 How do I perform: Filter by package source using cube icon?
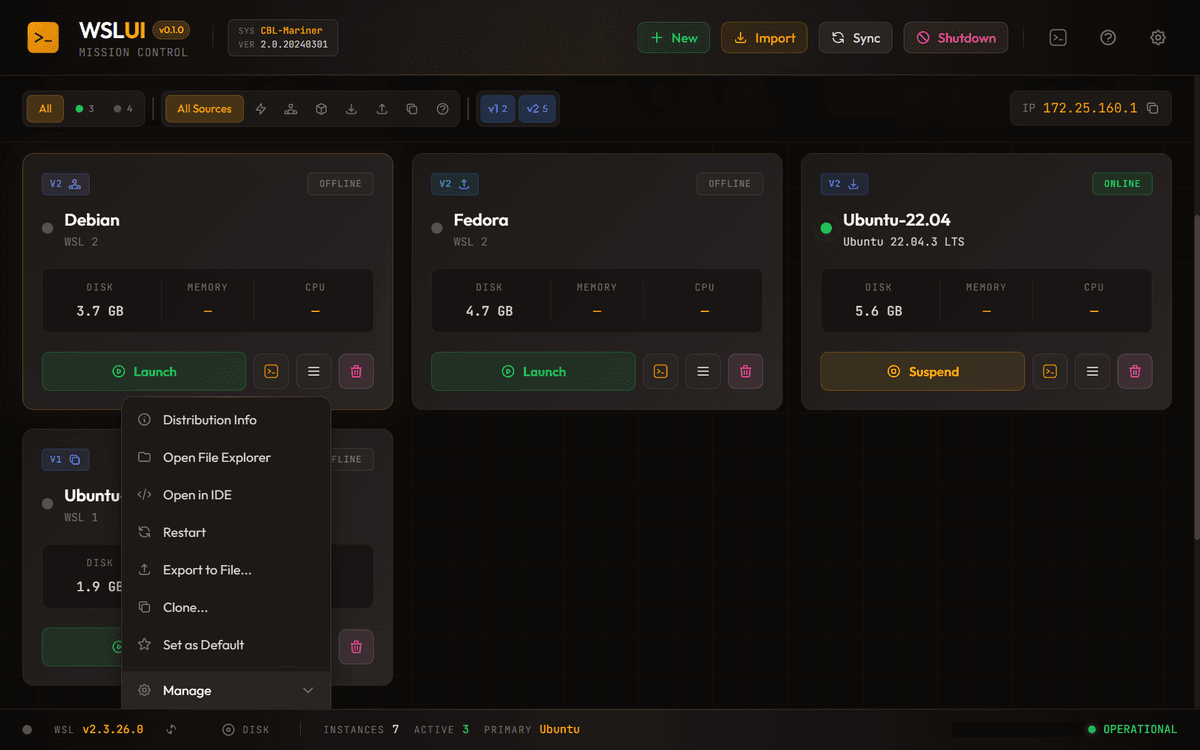(x=320, y=108)
